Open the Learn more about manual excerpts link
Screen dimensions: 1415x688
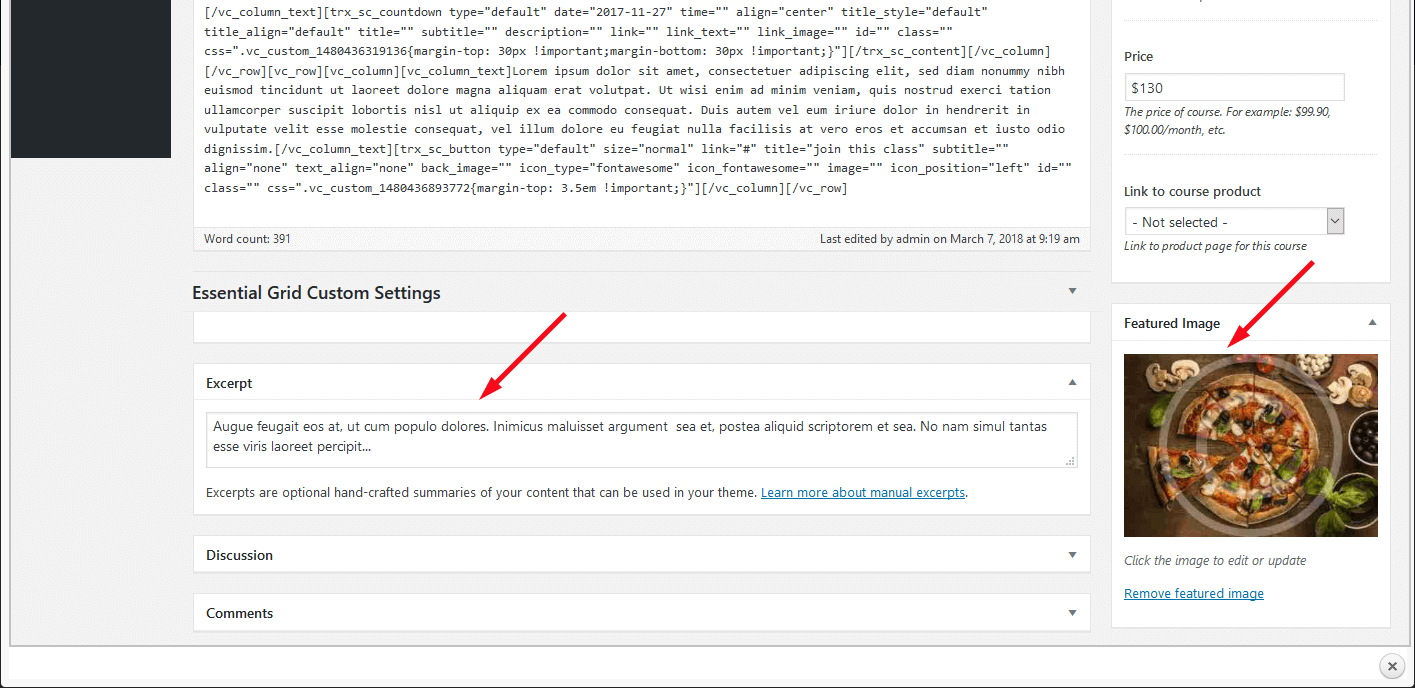pos(863,492)
